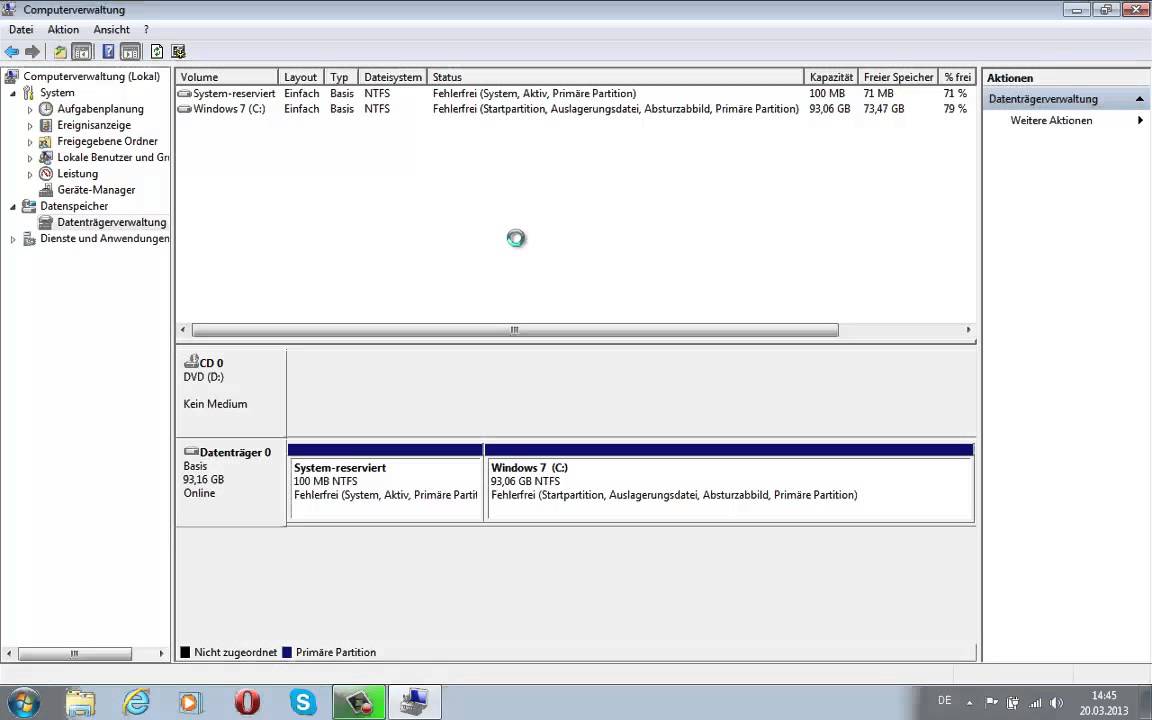Click the blue Back arrow in toolbar

(12, 51)
